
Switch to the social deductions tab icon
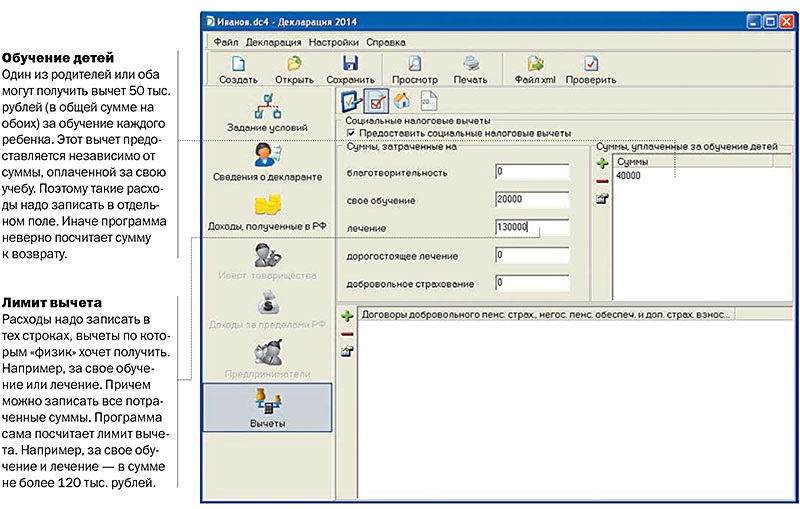[x=377, y=101]
